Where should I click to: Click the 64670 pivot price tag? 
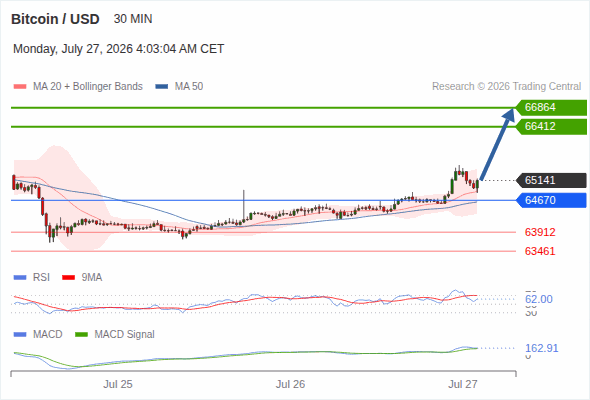point(551,200)
